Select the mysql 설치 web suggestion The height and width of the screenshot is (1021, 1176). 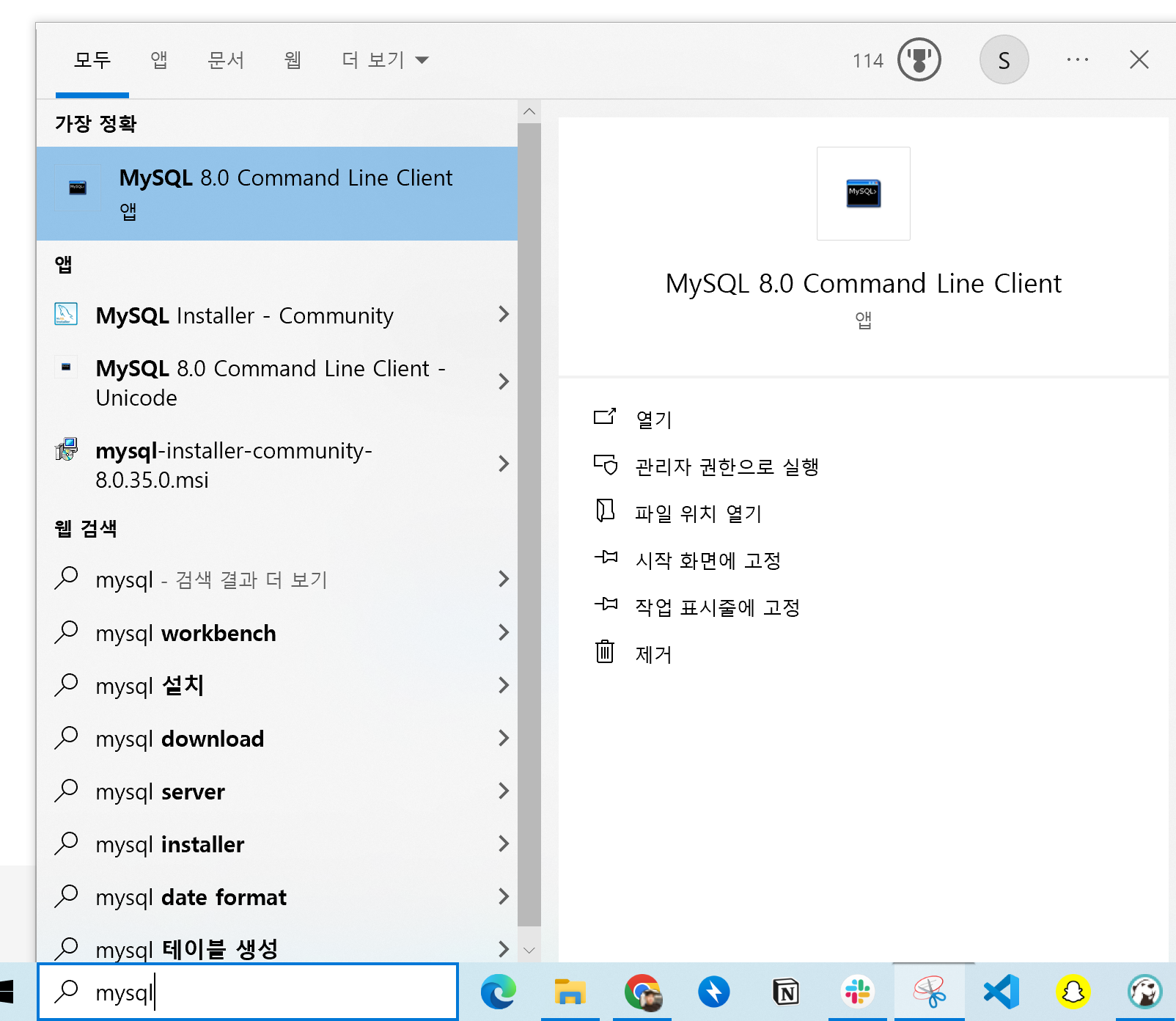pyautogui.click(x=277, y=686)
